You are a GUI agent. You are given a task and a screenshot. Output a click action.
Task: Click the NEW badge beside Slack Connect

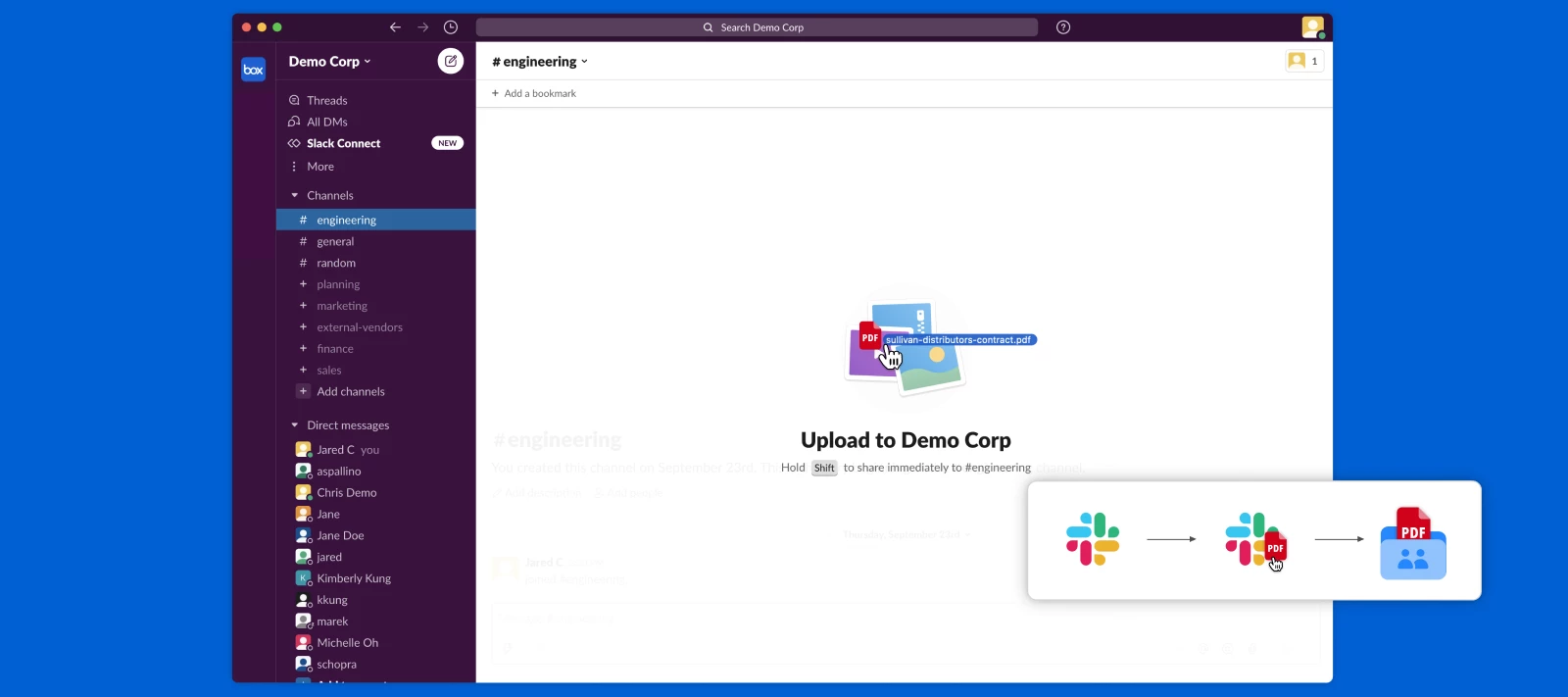(448, 143)
